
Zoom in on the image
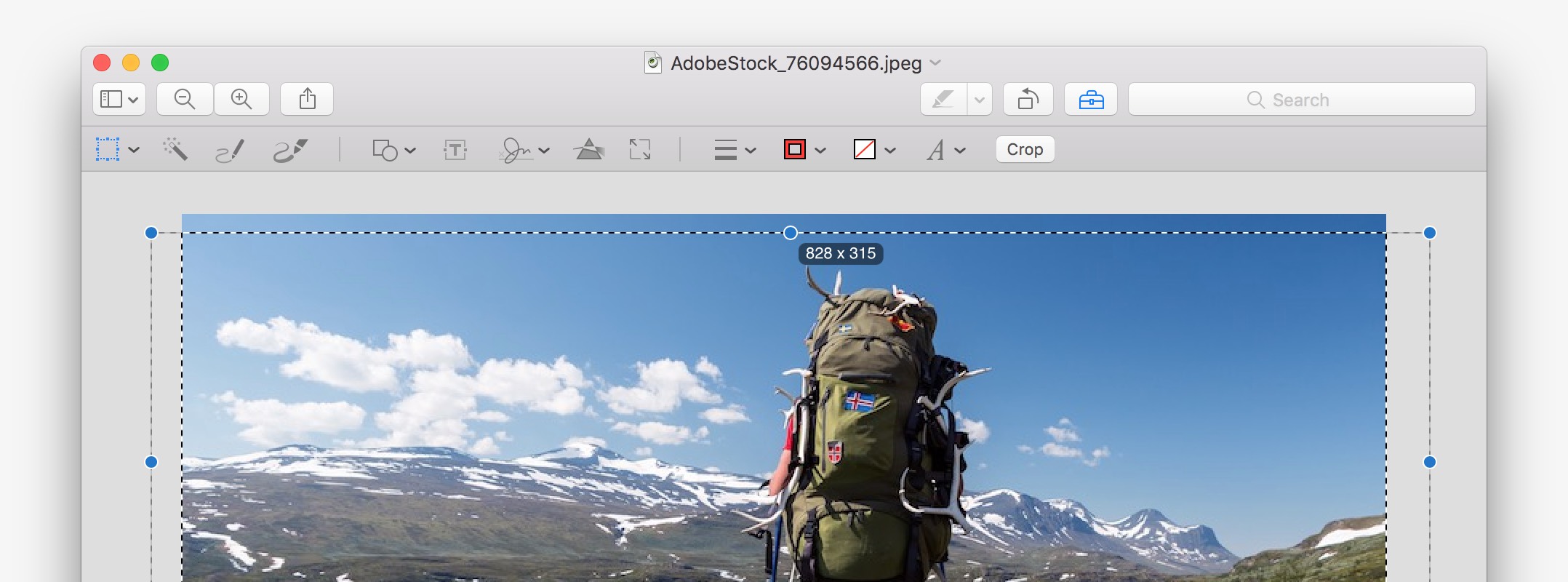point(241,99)
